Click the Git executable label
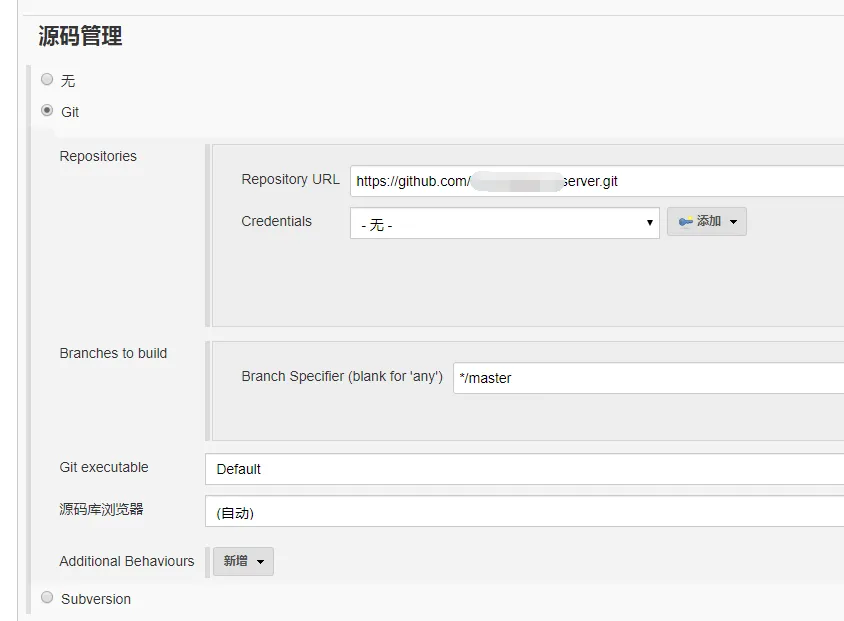The width and height of the screenshot is (844, 621). coord(104,467)
